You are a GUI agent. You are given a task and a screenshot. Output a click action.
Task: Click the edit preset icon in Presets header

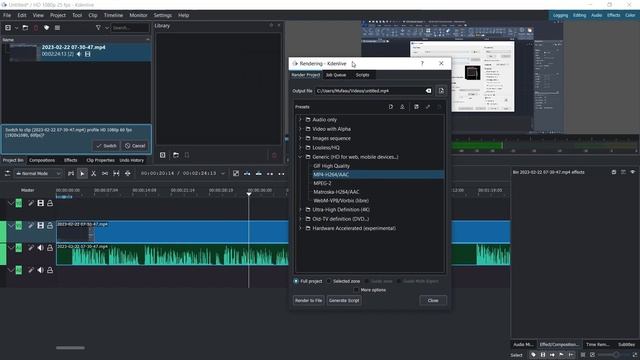point(428,107)
